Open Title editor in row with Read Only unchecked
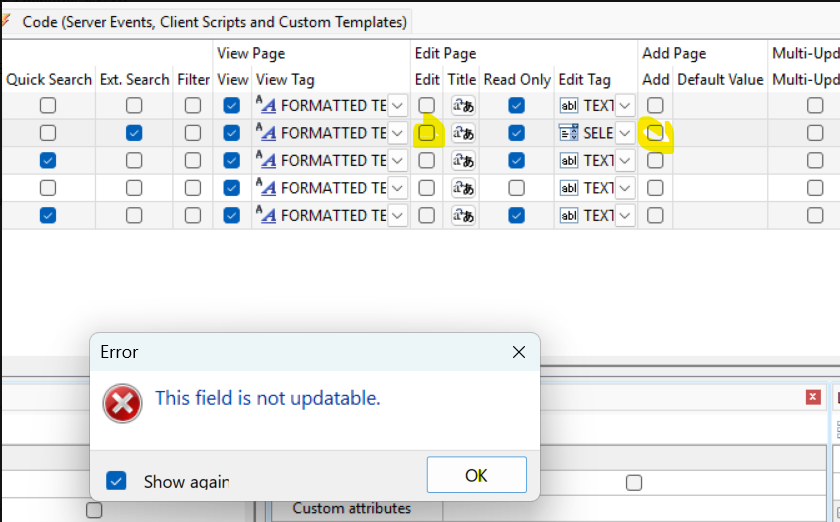Image resolution: width=840 pixels, height=522 pixels. (x=463, y=188)
